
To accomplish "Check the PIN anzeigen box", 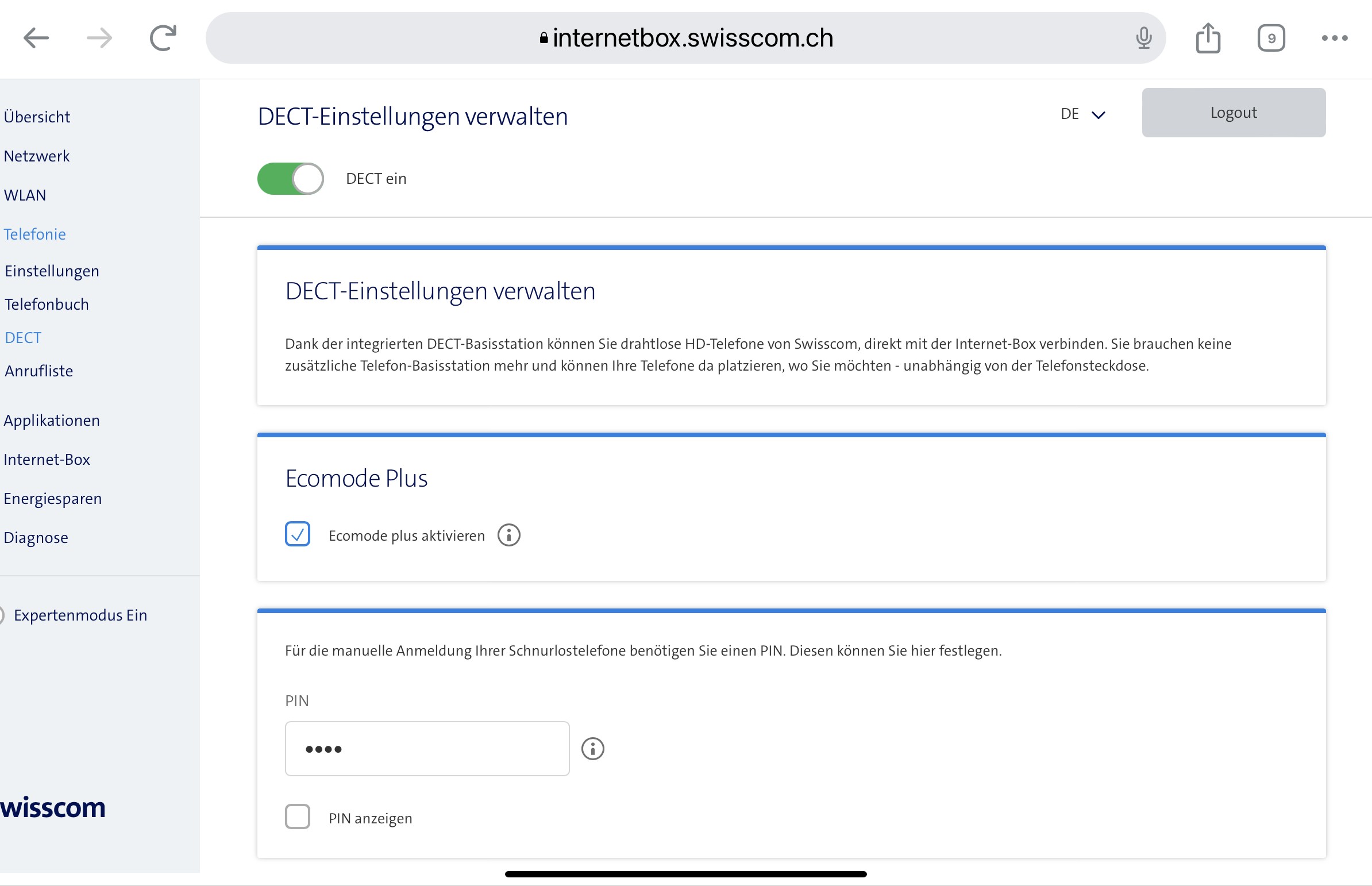I will coord(298,816).
